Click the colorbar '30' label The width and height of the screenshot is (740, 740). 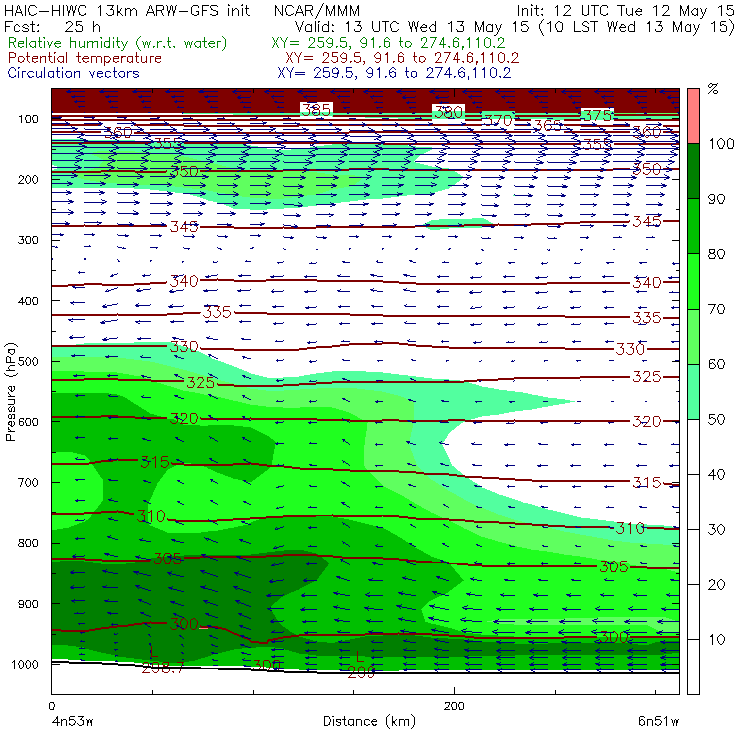716,530
